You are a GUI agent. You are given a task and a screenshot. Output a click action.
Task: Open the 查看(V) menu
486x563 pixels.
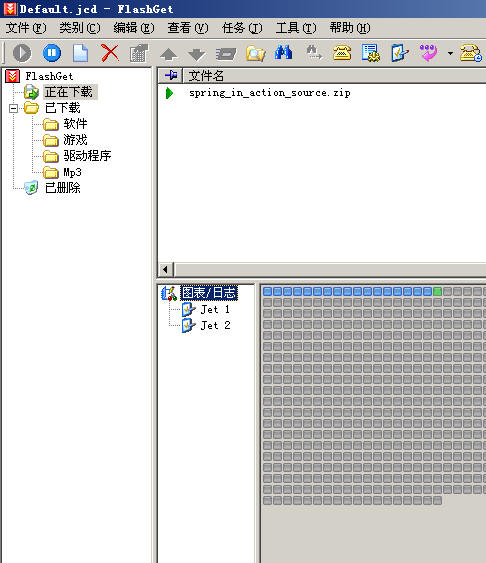[188, 28]
